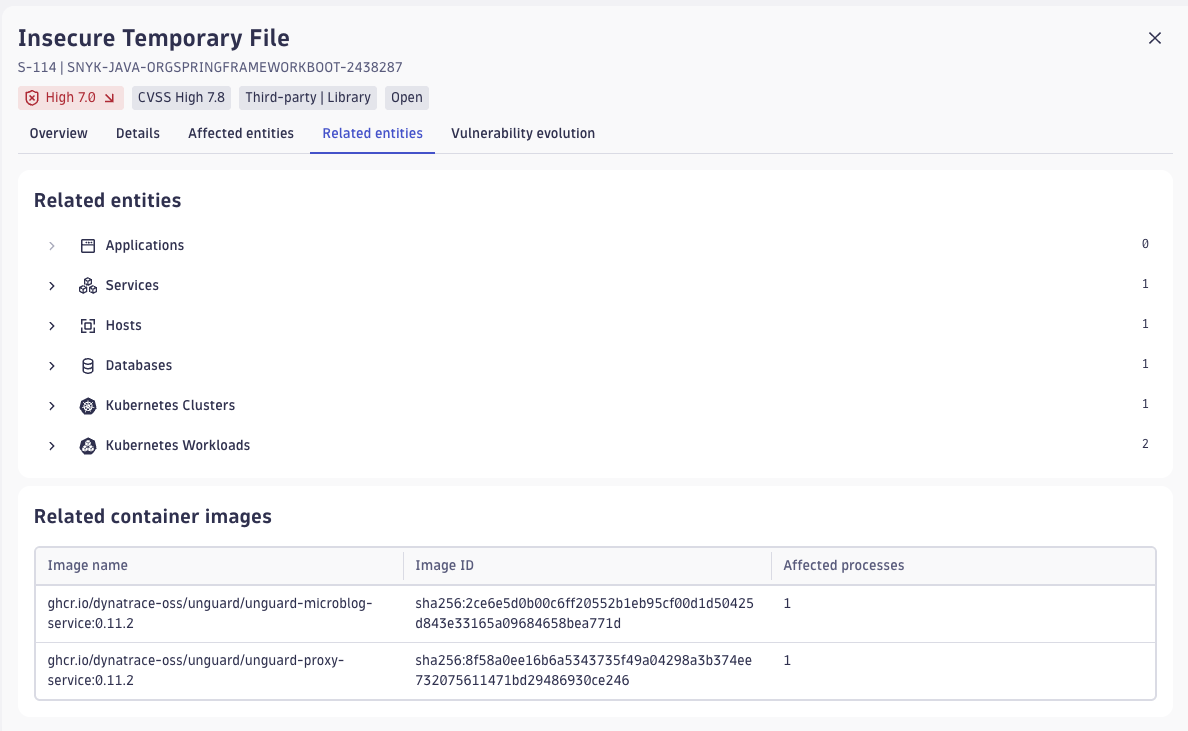1188x731 pixels.
Task: Click the Kubernetes Workloads icon
Action: point(89,445)
